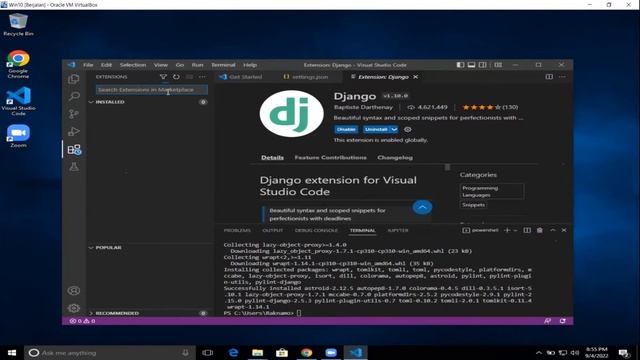Open the Go menu
Image resolution: width=640 pixels, height=360 pixels.
[x=180, y=65]
